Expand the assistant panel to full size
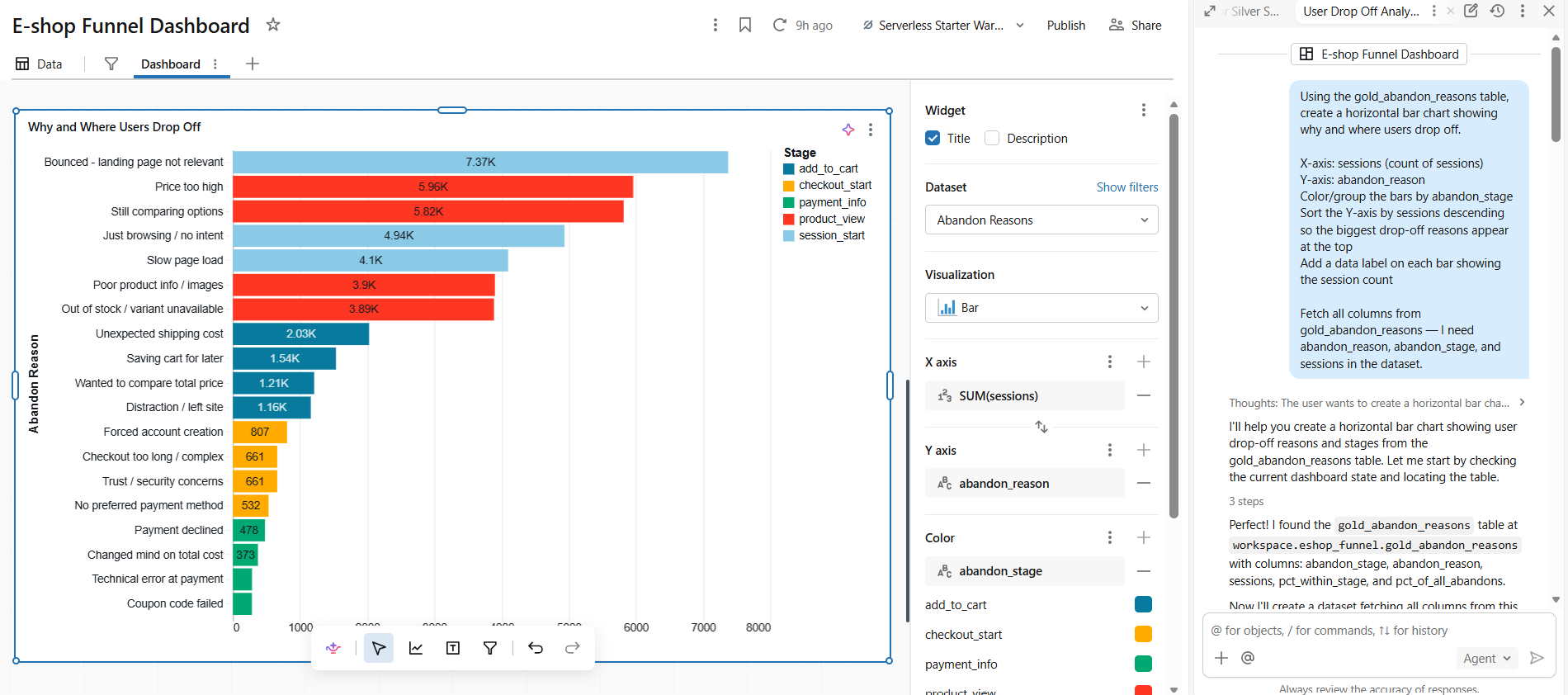 [x=1210, y=11]
